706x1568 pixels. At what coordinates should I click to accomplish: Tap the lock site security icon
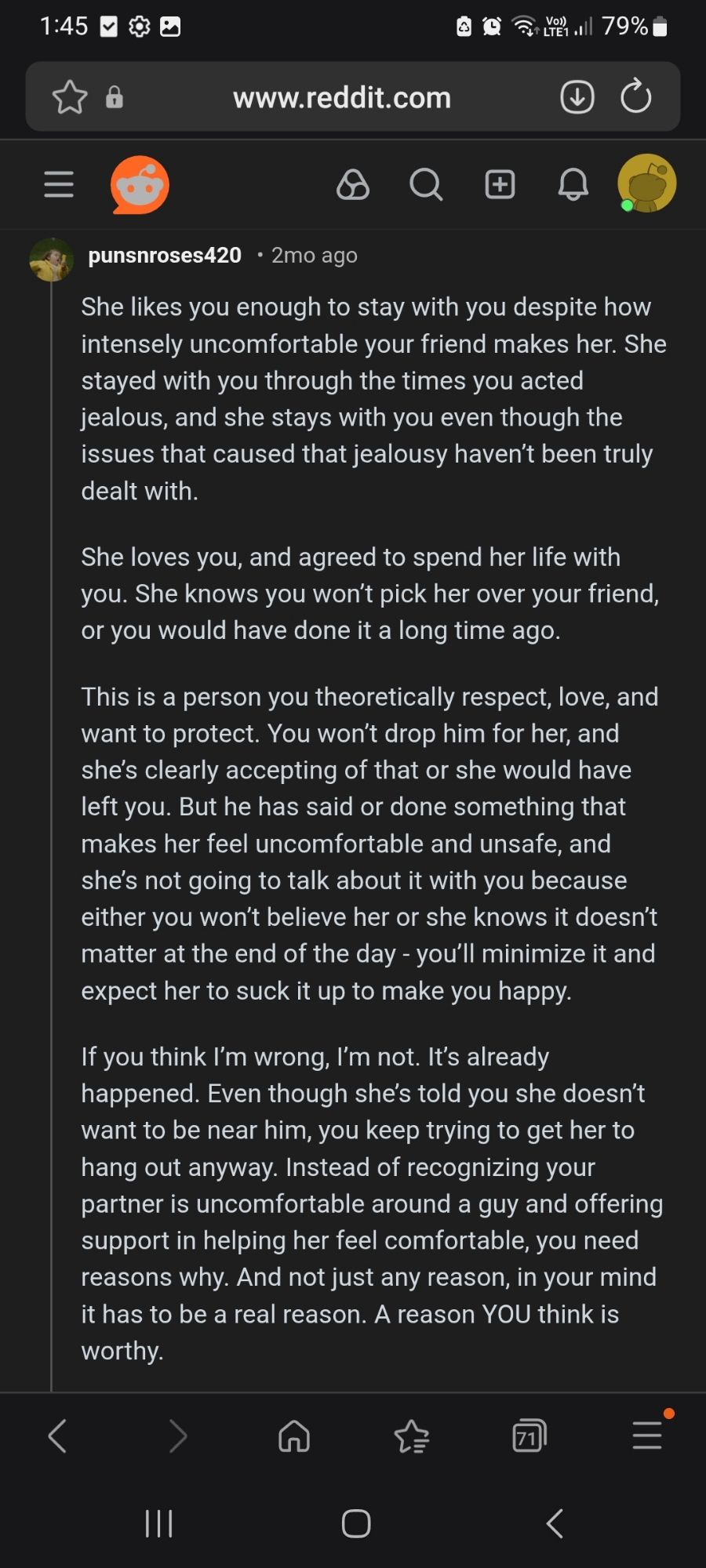click(115, 97)
